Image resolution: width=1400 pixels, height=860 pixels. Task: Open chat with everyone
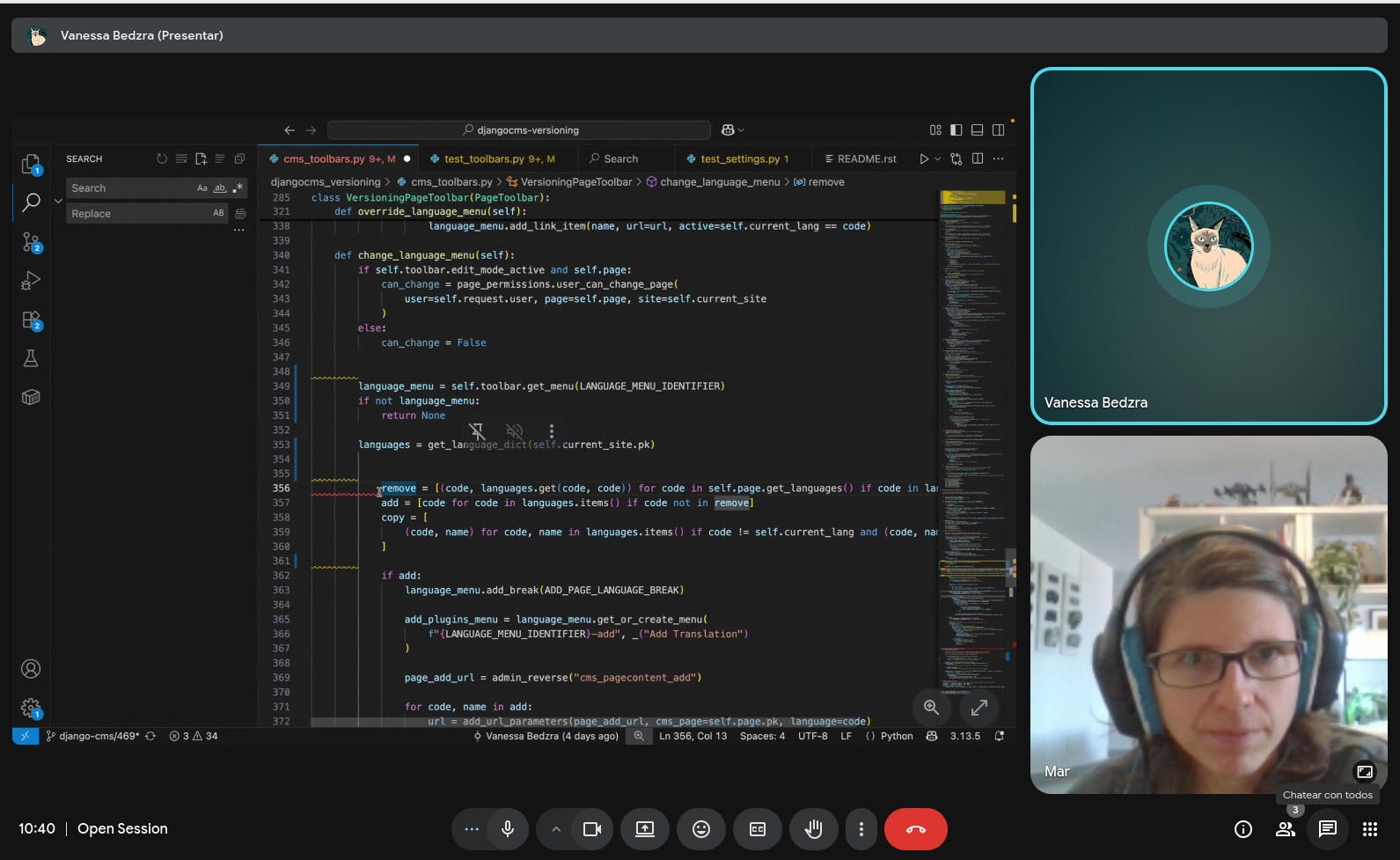pos(1328,829)
